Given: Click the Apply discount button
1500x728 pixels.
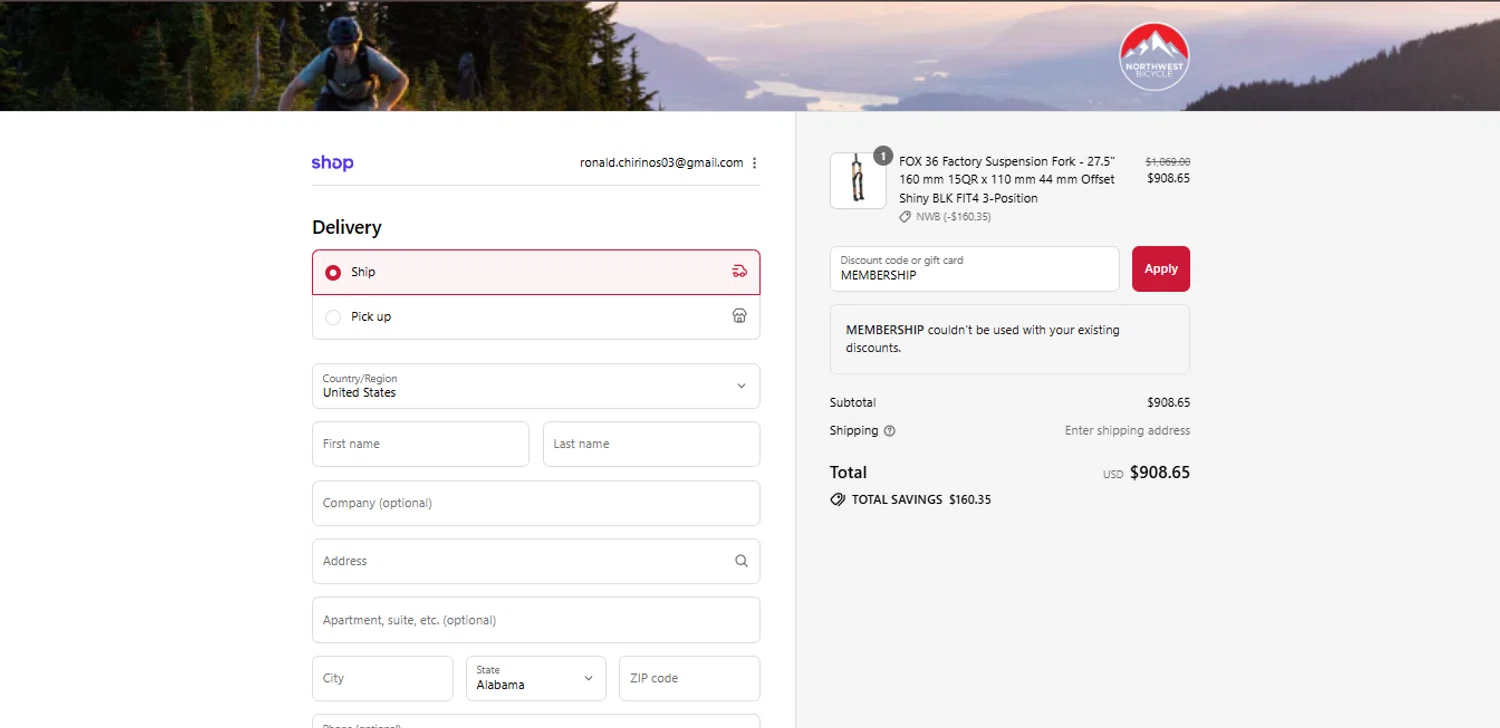Looking at the screenshot, I should [x=1161, y=269].
